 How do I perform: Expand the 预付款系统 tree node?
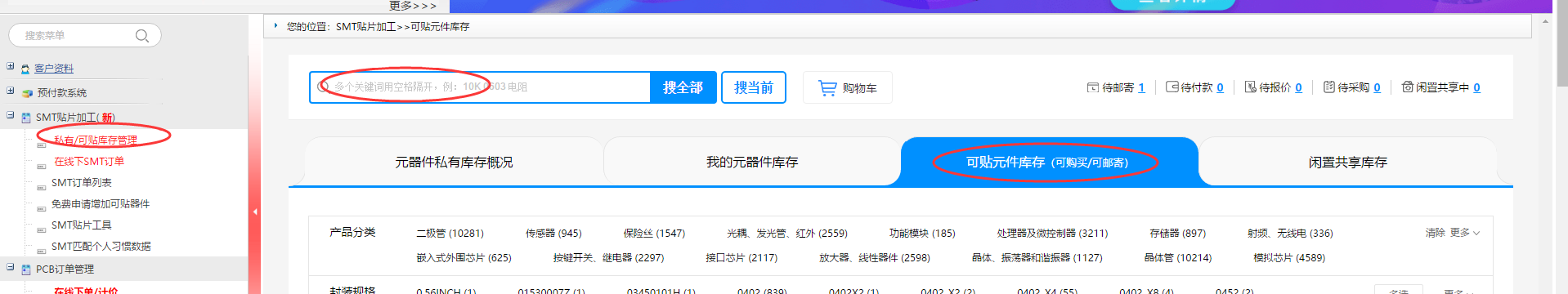coord(10,91)
